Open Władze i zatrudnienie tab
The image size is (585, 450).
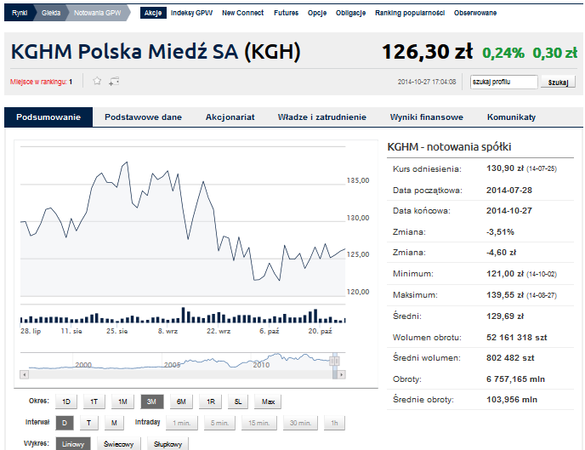[x=322, y=117]
